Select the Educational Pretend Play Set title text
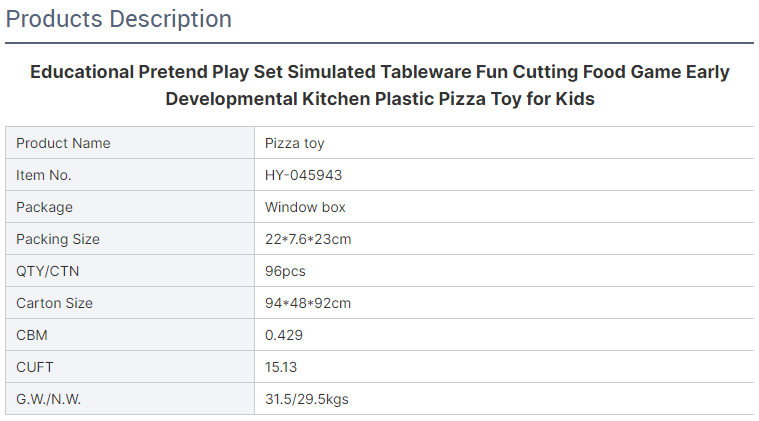The height and width of the screenshot is (421, 759). [x=380, y=85]
